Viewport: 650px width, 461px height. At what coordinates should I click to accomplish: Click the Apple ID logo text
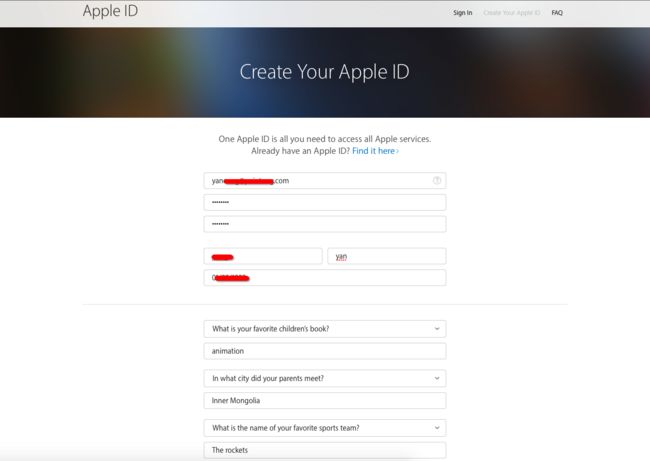pyautogui.click(x=110, y=11)
